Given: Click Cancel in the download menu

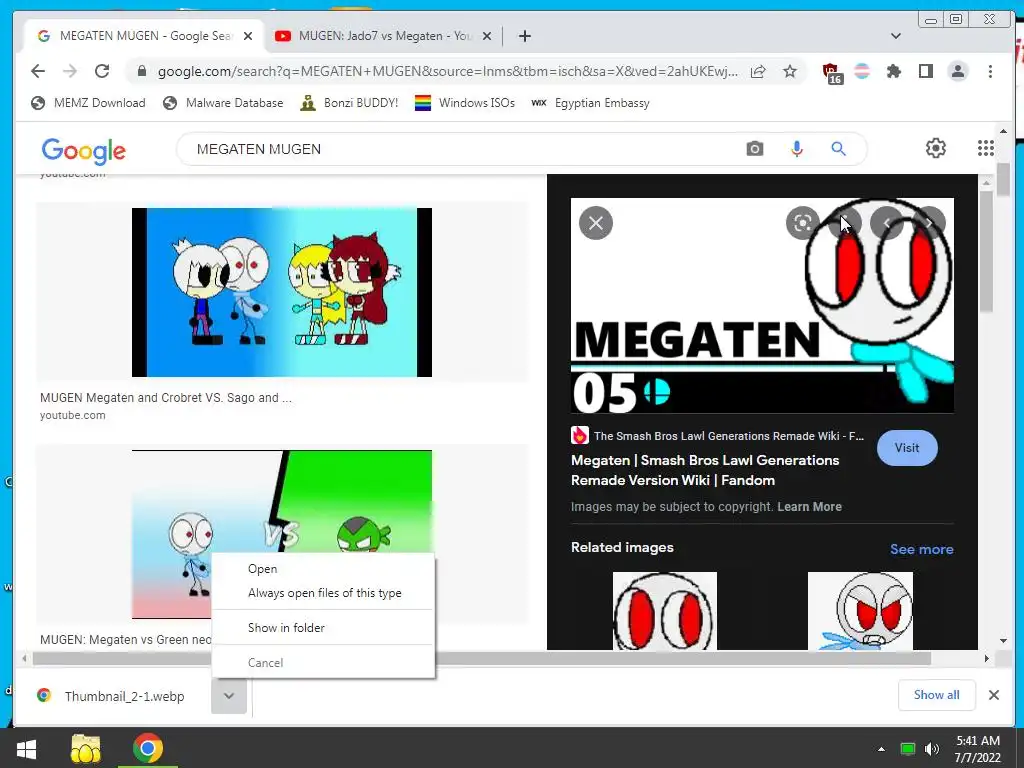Looking at the screenshot, I should pyautogui.click(x=323, y=663).
